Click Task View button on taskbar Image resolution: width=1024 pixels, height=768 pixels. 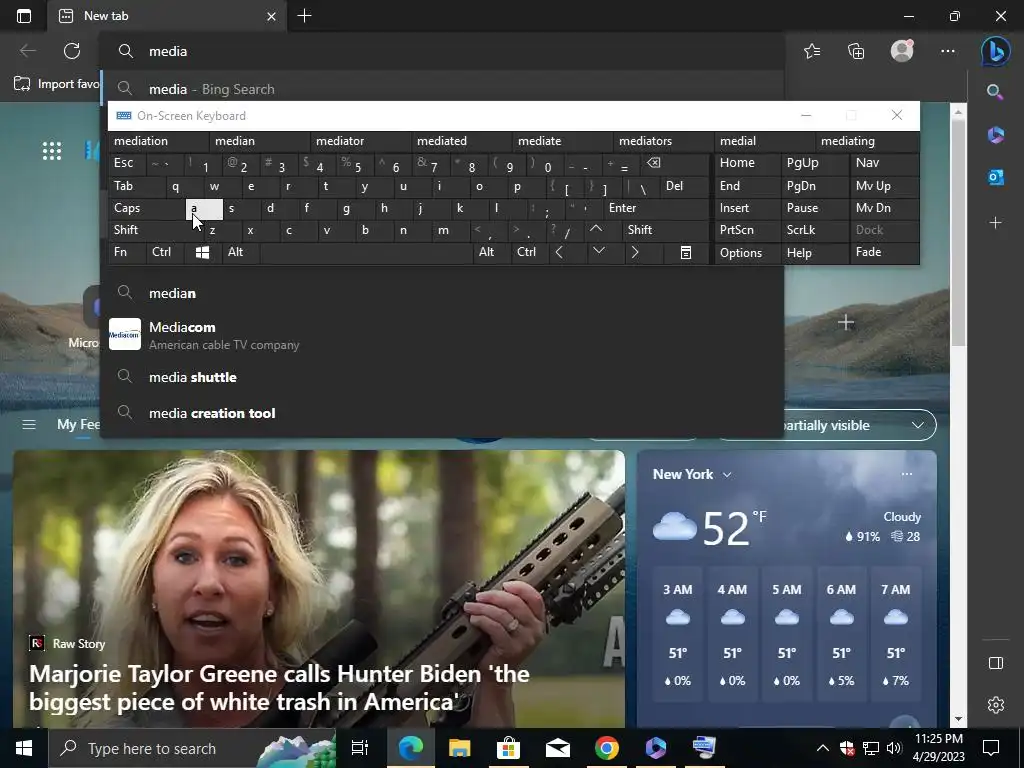click(360, 748)
